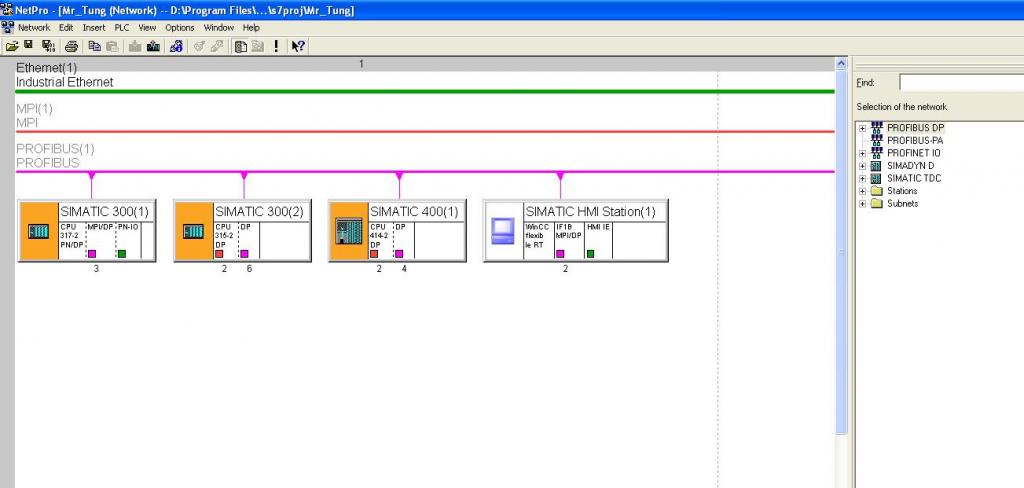Select SIMADYN D in the catalog tree
Image resolution: width=1024 pixels, height=488 pixels.
pyautogui.click(x=910, y=166)
